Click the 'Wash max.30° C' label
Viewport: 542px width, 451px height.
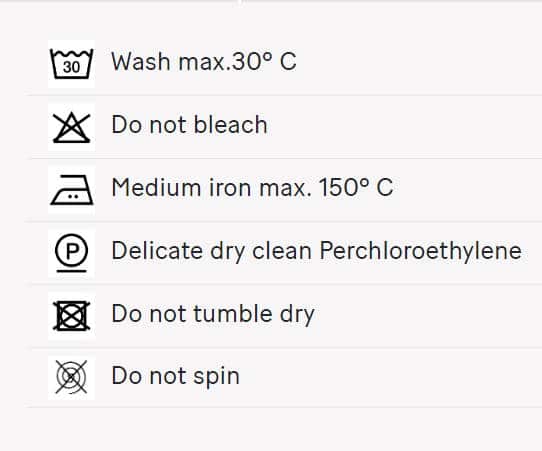click(x=204, y=62)
